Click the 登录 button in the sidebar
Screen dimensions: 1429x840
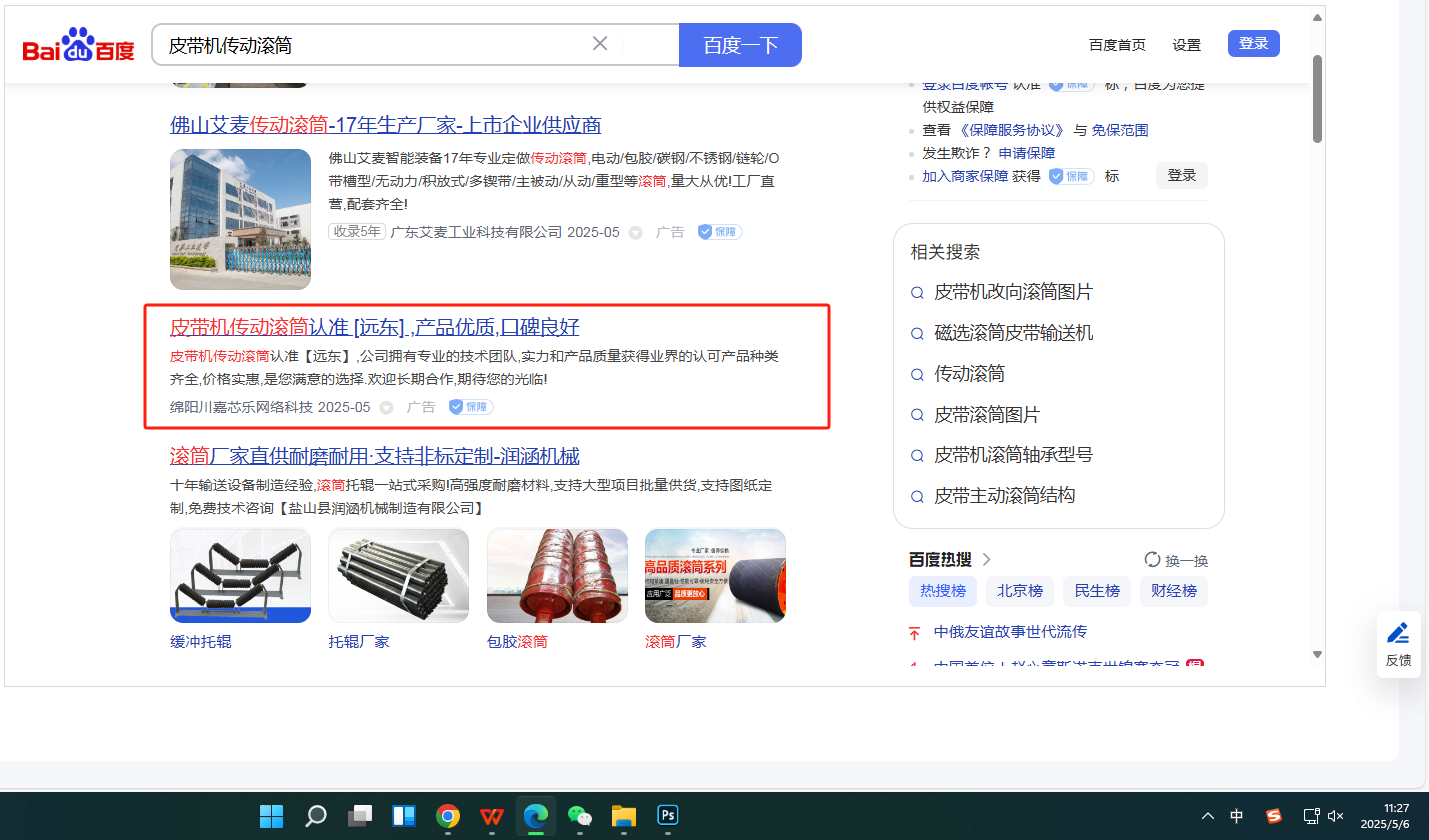(1182, 176)
